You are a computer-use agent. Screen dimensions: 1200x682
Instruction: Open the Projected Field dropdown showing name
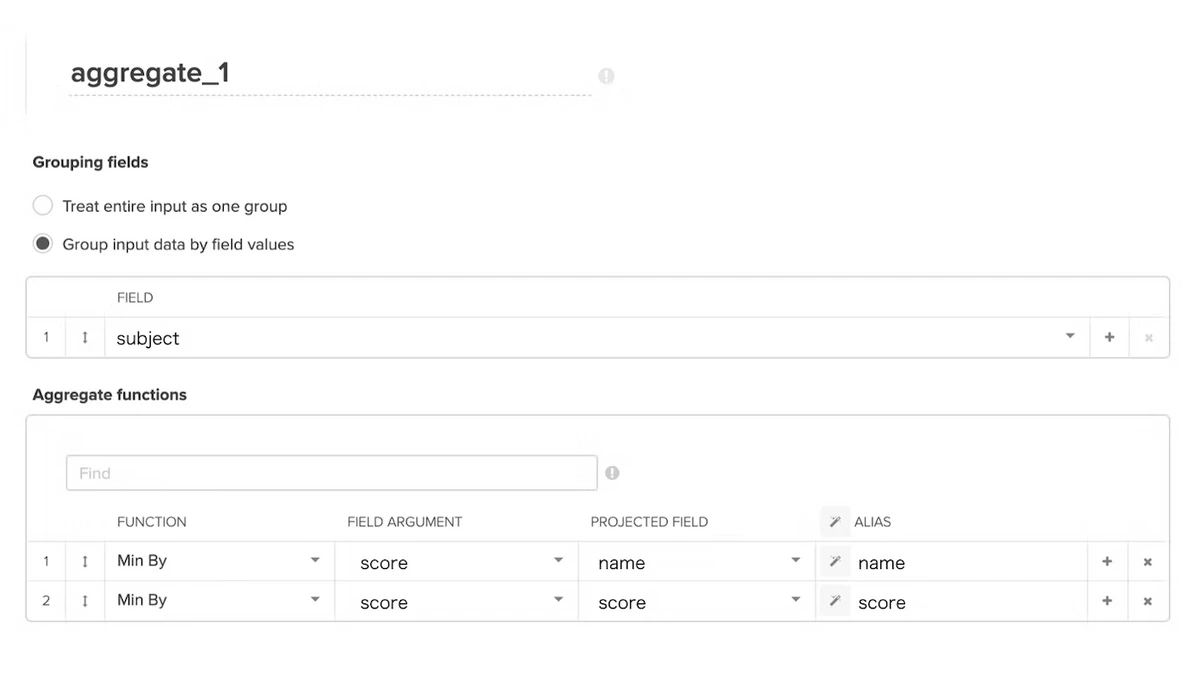pos(697,562)
